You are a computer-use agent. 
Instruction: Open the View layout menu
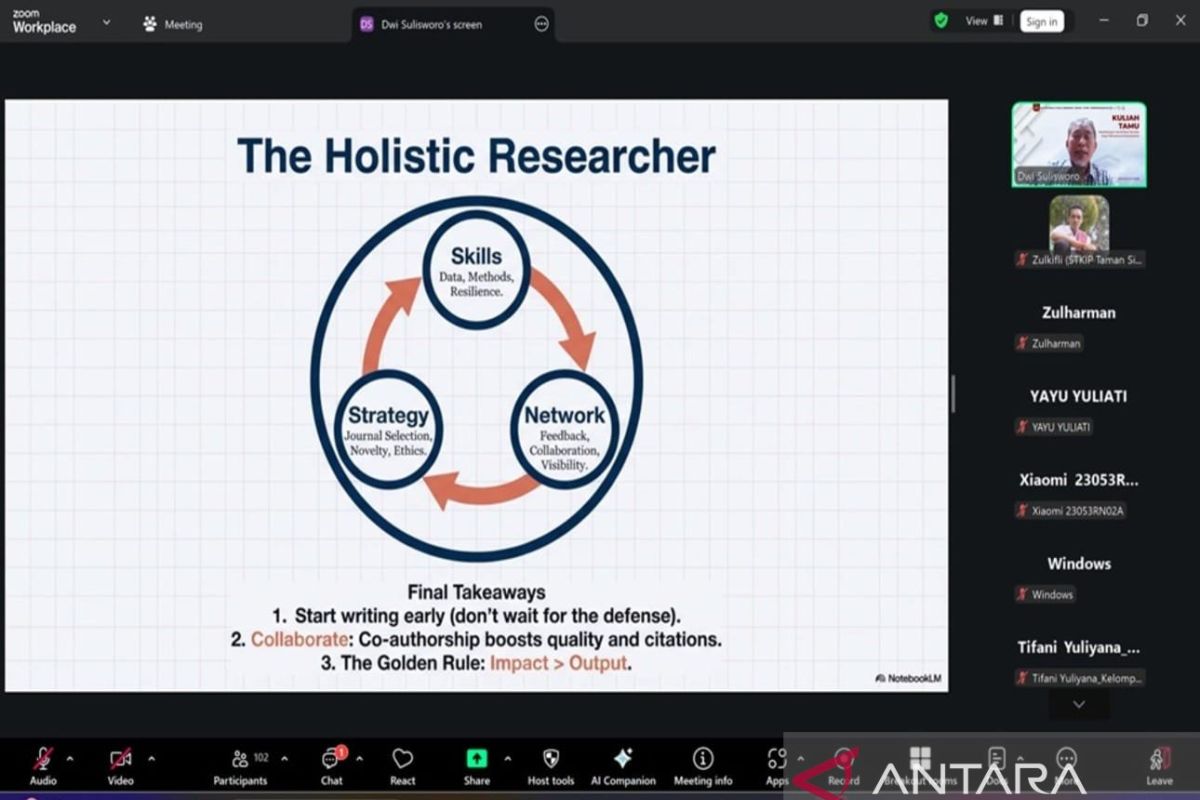point(984,21)
